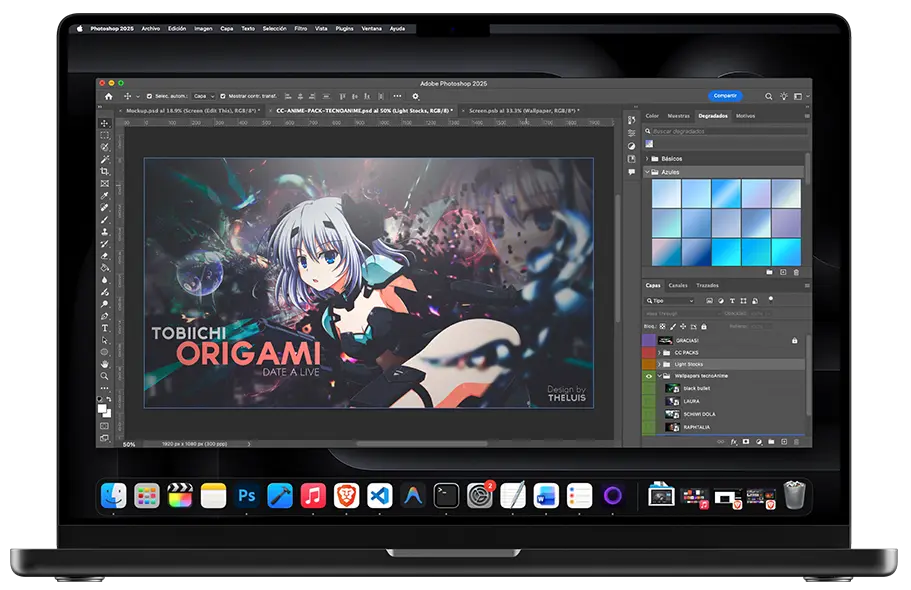The height and width of the screenshot is (590, 911).
Task: Open the Filtro menu
Action: (x=300, y=28)
